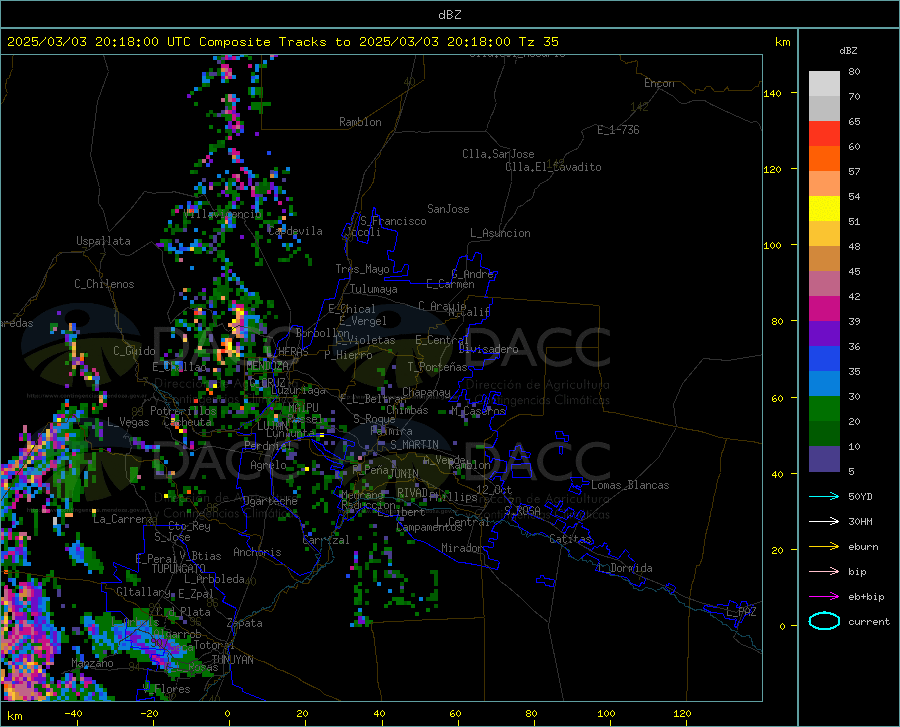Pick the light gray swatch between 80 and 70

coord(824,84)
